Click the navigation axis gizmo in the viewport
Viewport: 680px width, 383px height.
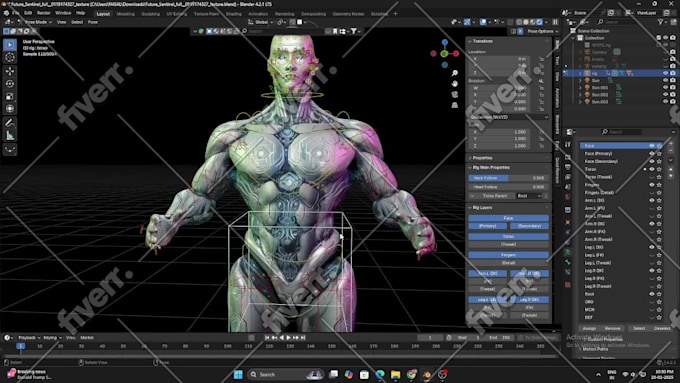tap(445, 53)
